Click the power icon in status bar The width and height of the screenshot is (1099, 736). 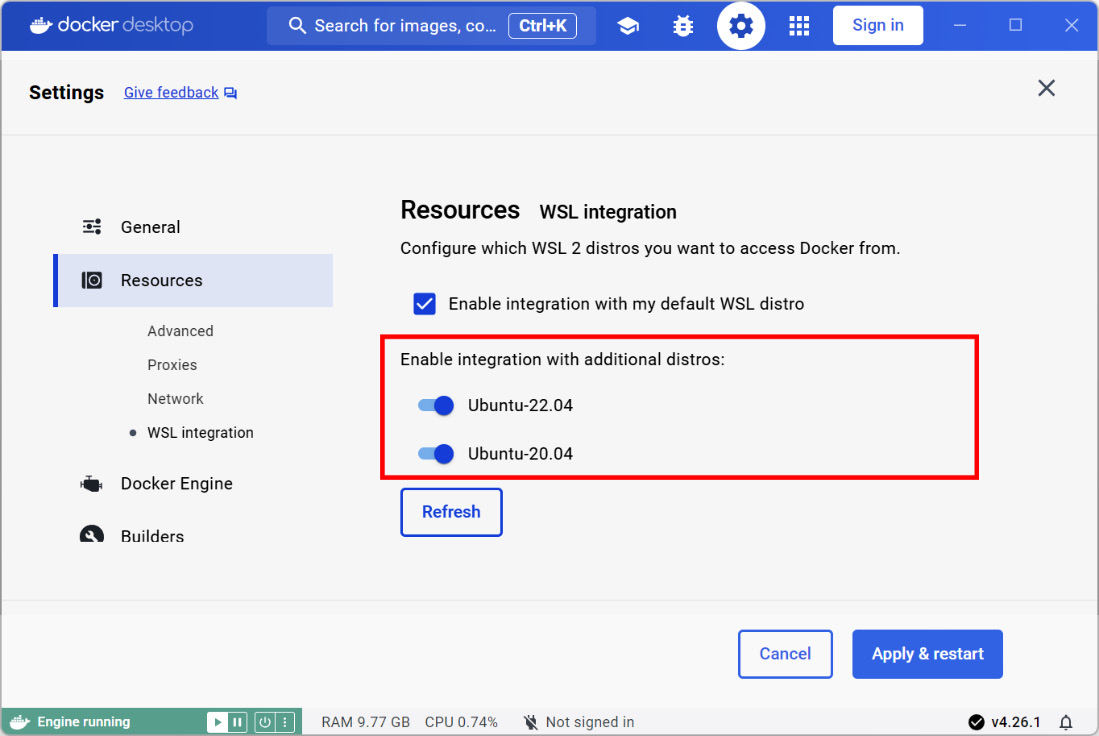coord(264,722)
